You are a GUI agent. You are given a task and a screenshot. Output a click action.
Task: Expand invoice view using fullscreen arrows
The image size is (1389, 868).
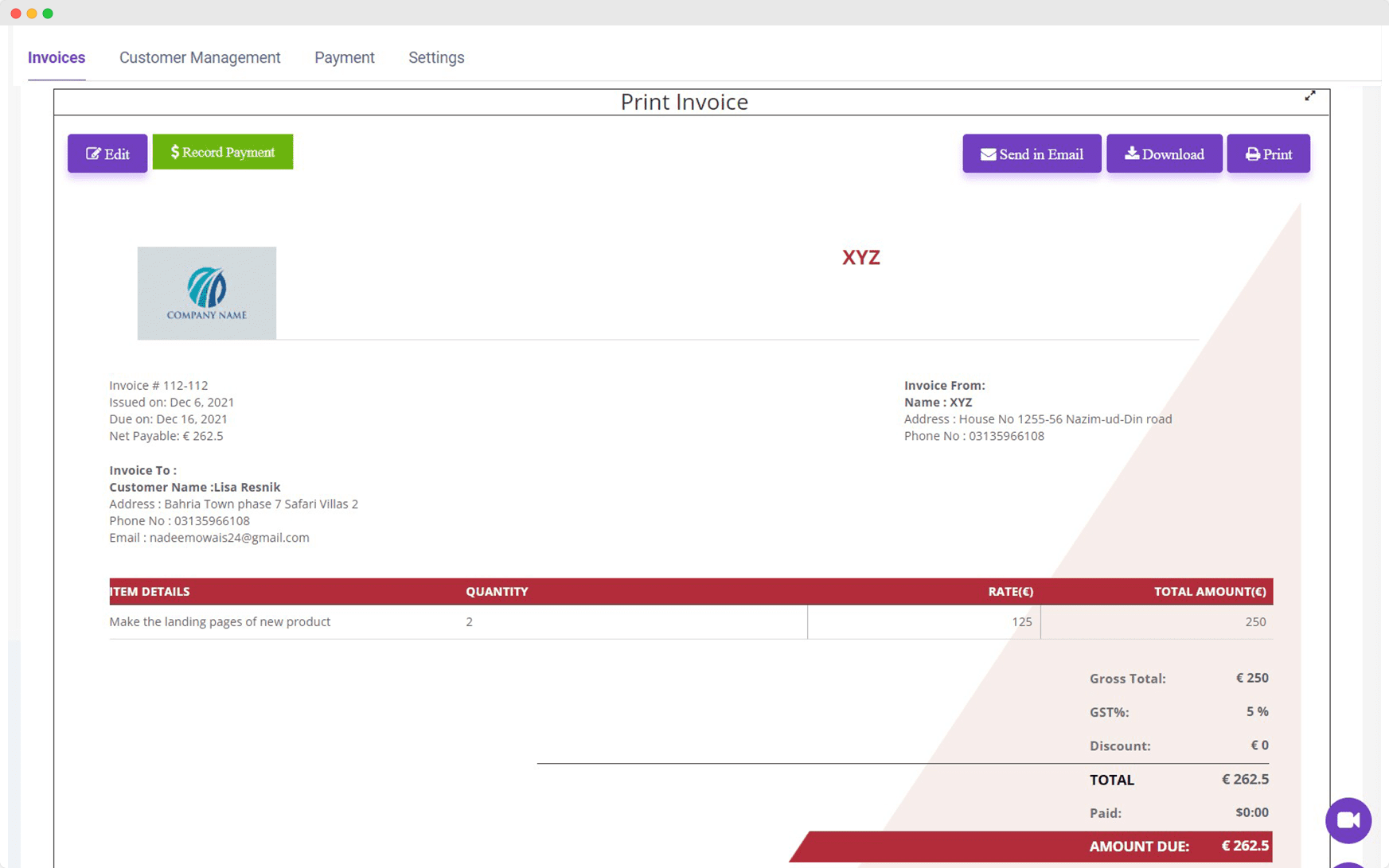click(x=1310, y=95)
